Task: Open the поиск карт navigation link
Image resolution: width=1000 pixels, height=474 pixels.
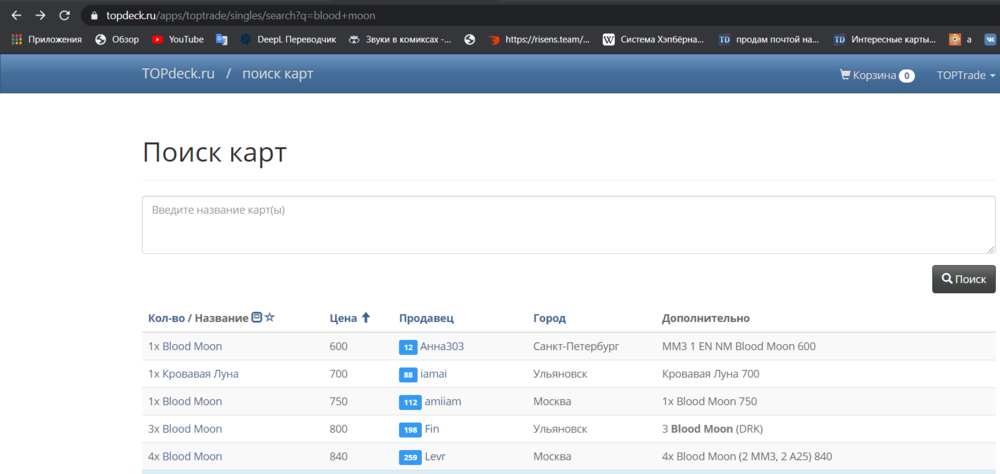Action: coord(277,74)
